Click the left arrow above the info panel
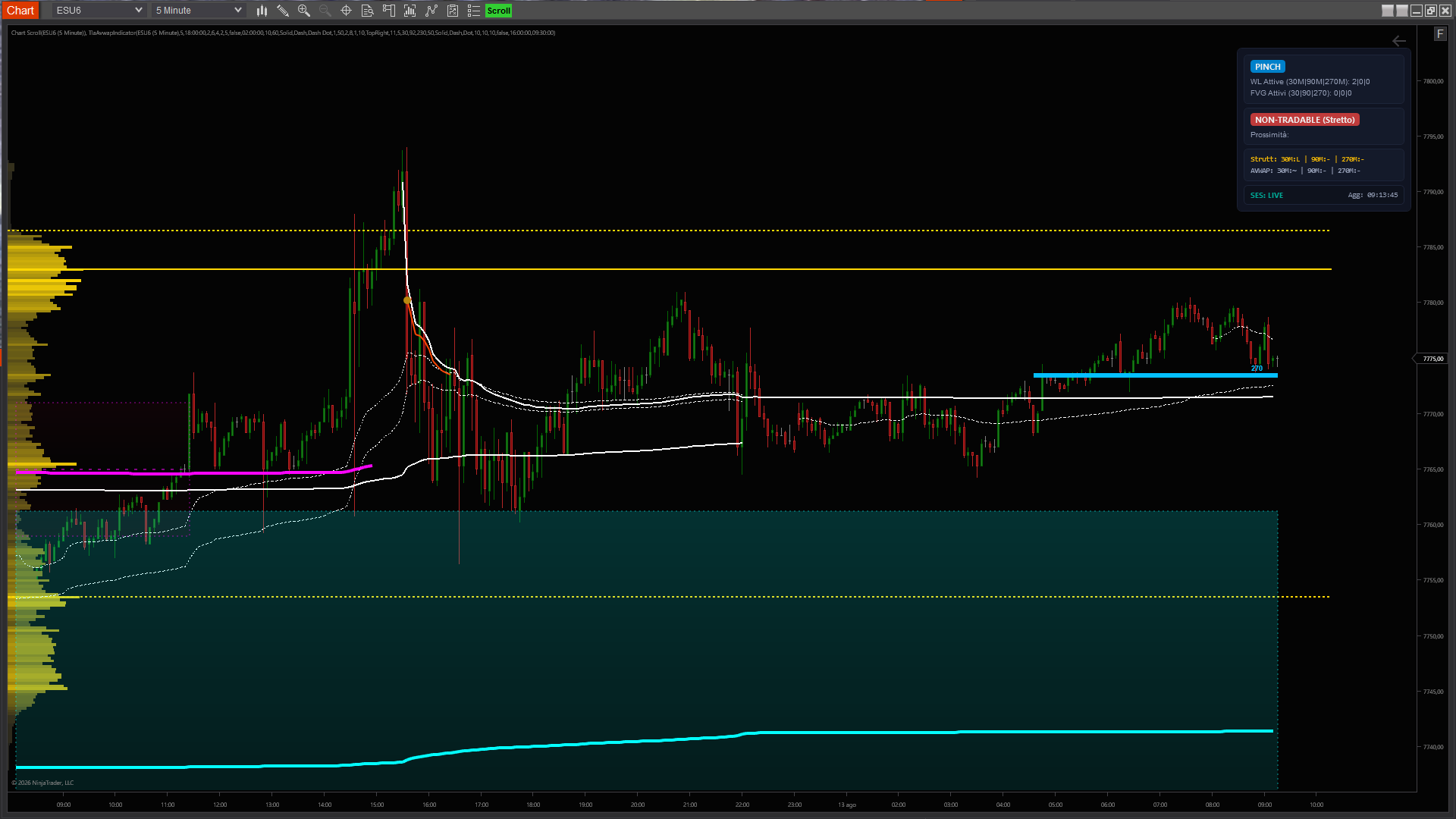 (x=1399, y=41)
